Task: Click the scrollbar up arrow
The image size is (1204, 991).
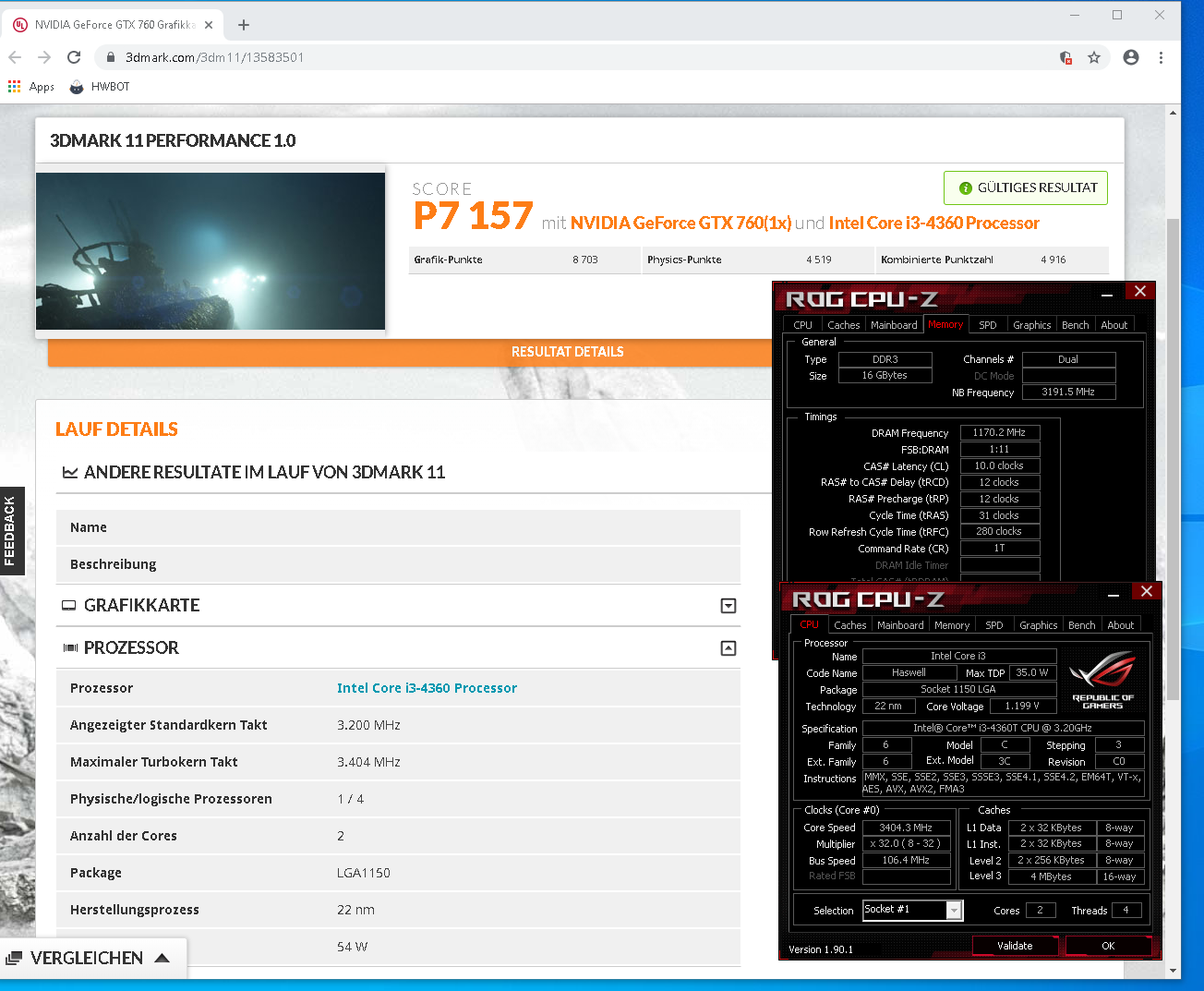Action: pos(1174,113)
